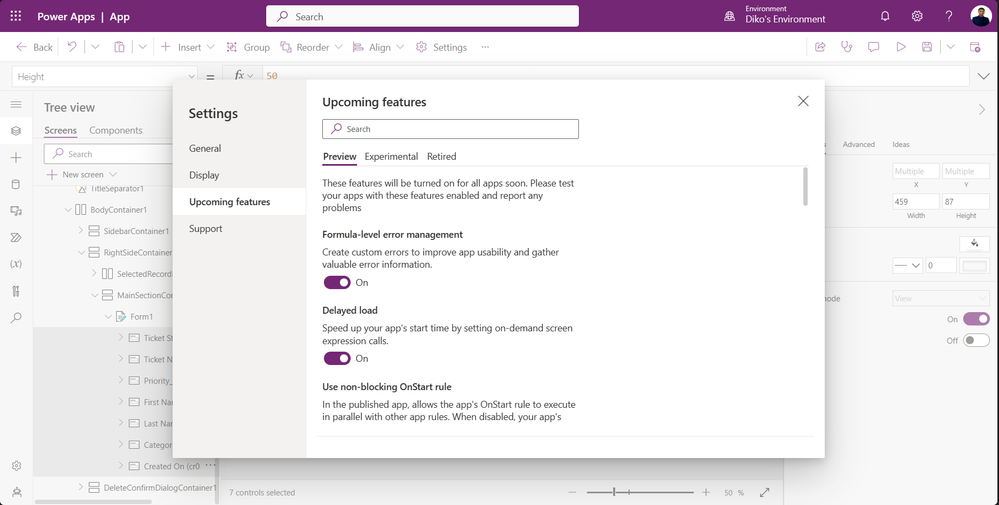The image size is (999, 505).
Task: Click the Settings dialog scrollbar
Action: (x=805, y=187)
